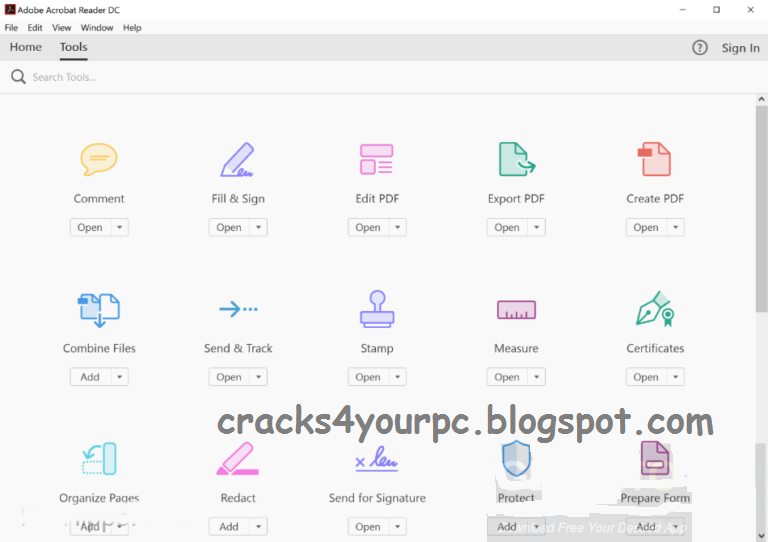Expand the Stamp dropdown arrow
This screenshot has width=768, height=542.
tap(398, 377)
